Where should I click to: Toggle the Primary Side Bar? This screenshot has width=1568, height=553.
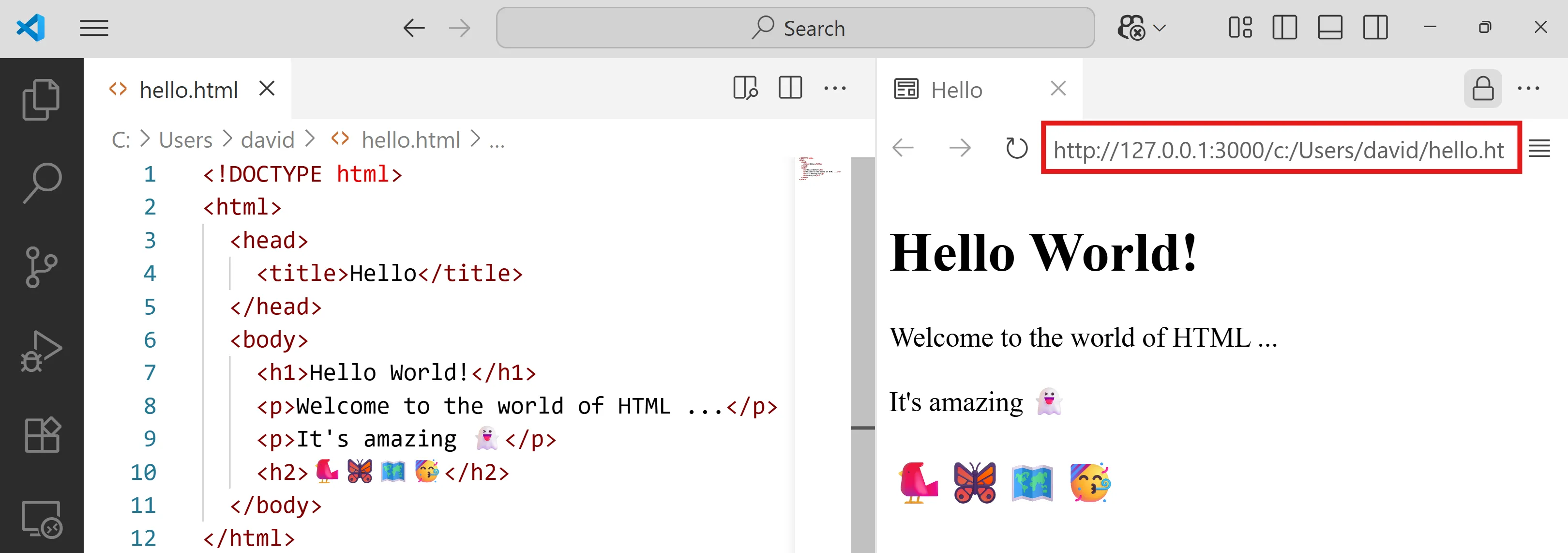[1284, 28]
